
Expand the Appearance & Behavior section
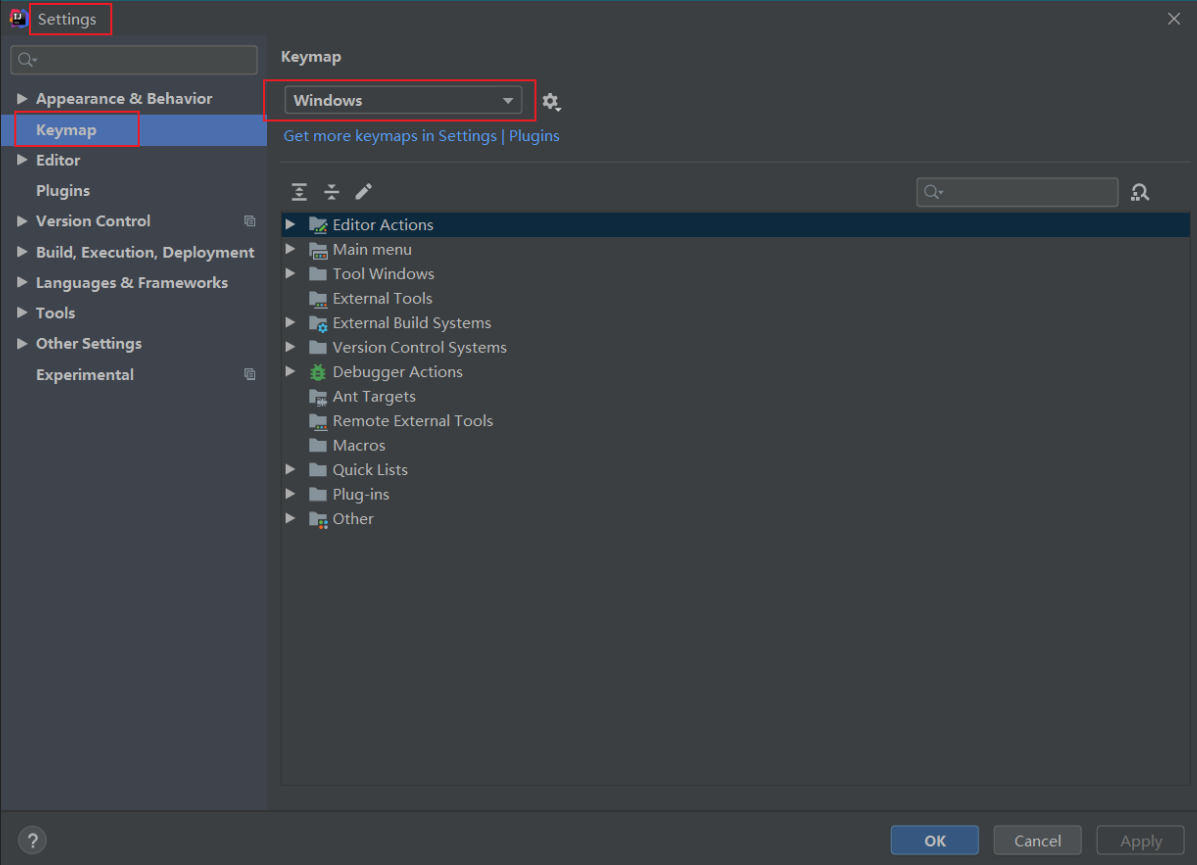coord(22,98)
